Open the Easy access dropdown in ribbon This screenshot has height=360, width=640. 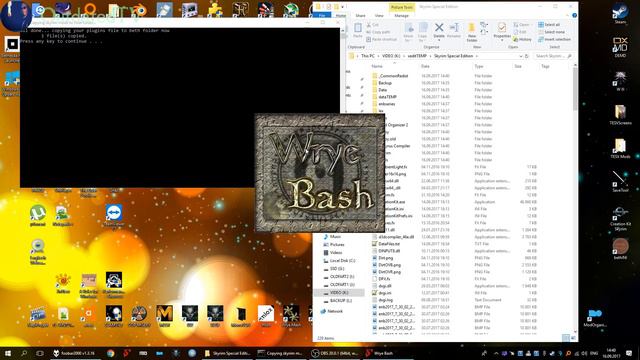[x=484, y=33]
